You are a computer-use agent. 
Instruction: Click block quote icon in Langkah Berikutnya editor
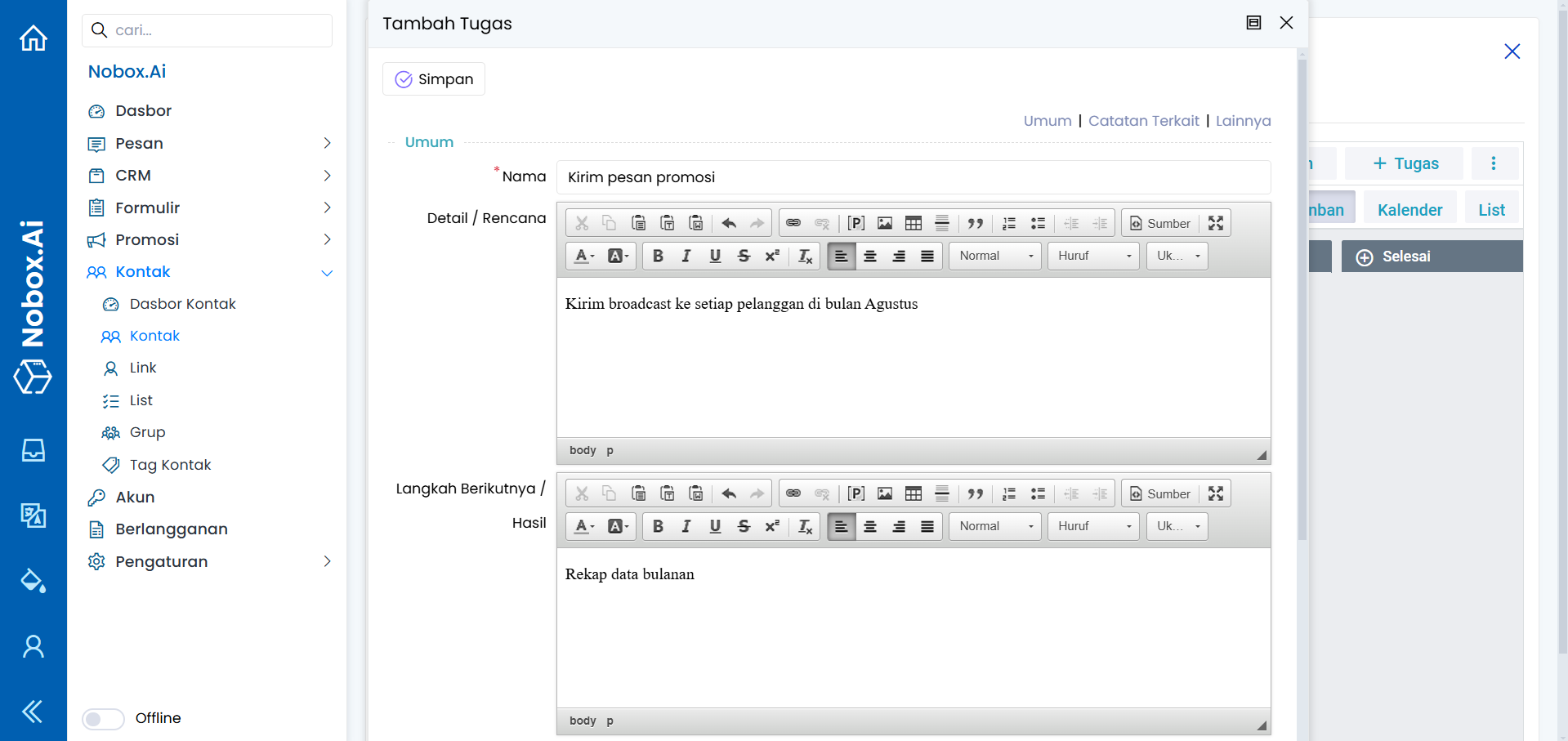975,493
